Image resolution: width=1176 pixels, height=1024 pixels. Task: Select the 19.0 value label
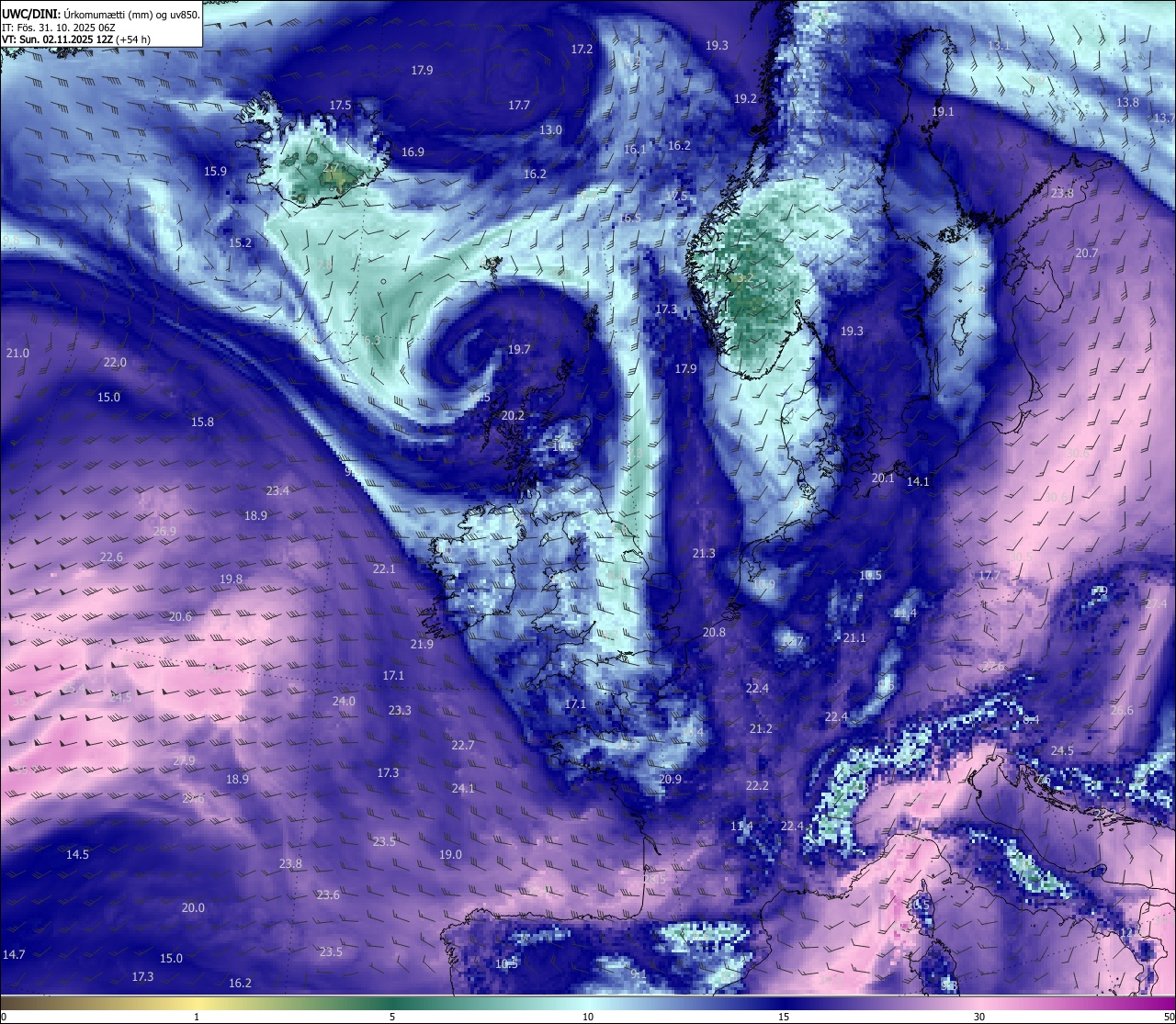tap(450, 854)
